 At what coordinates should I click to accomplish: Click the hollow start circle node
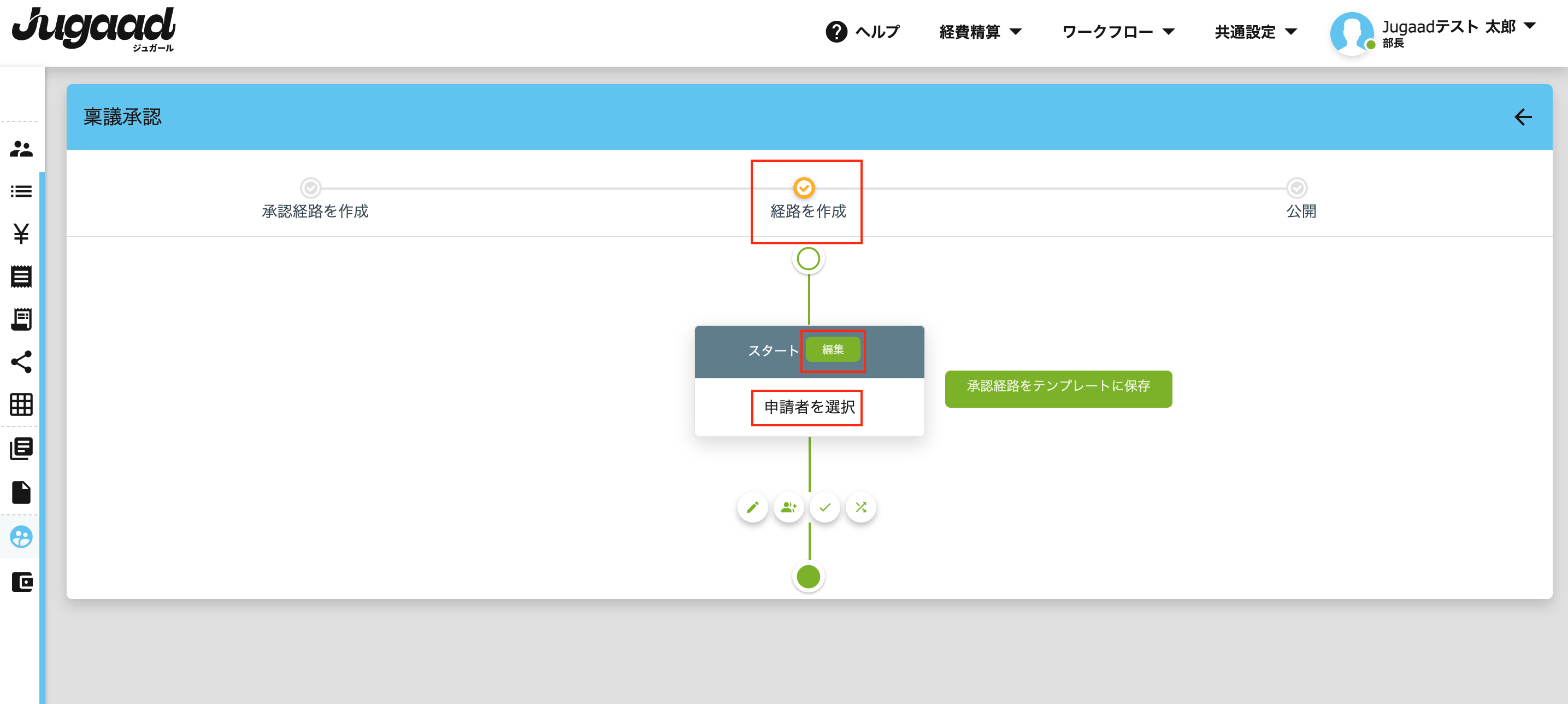[x=809, y=259]
